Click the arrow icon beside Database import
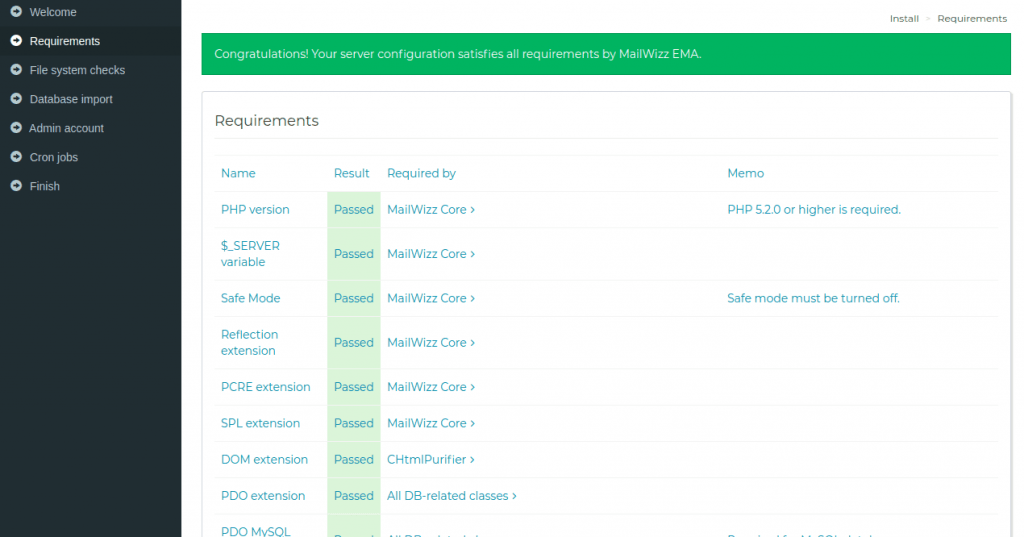This screenshot has height=537, width=1024. [16, 99]
